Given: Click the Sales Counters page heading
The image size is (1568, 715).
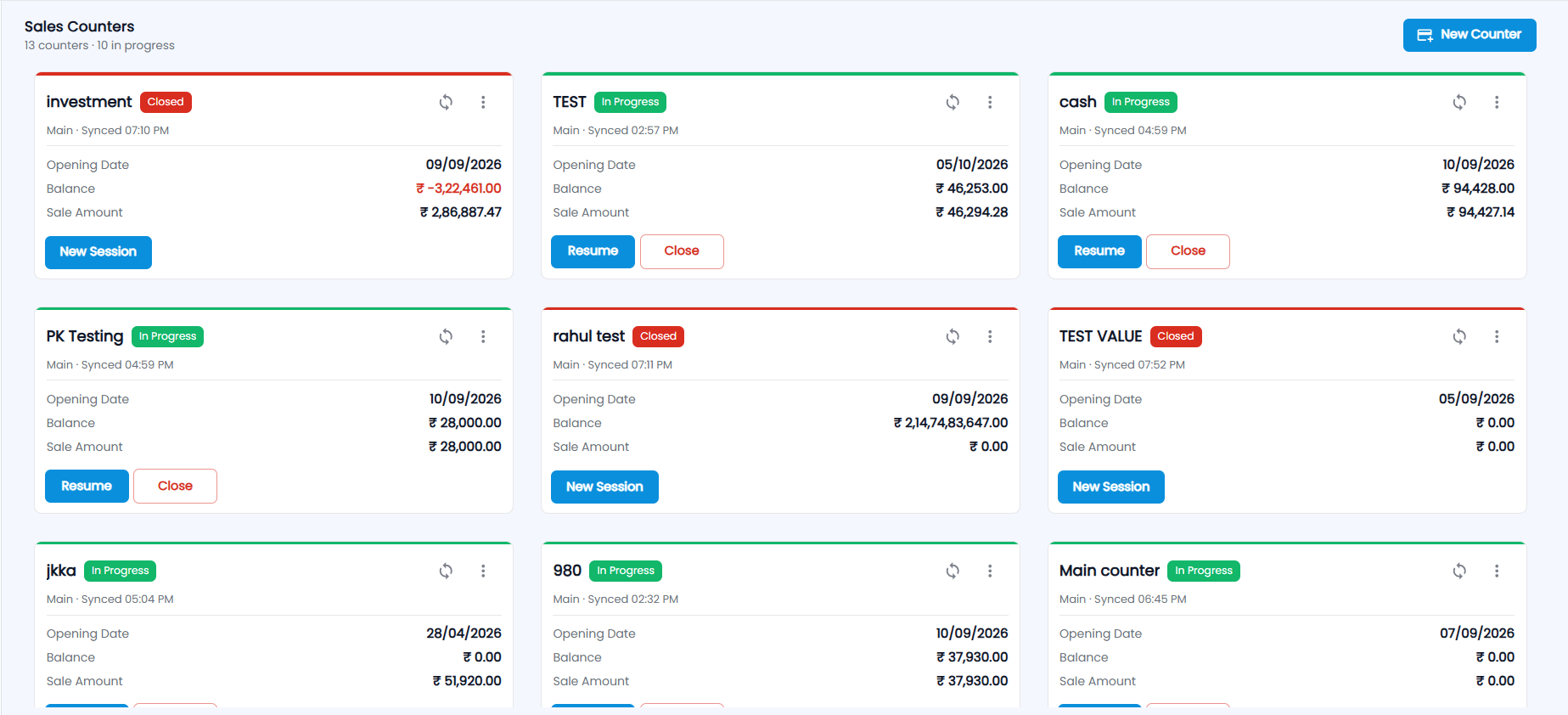Looking at the screenshot, I should (79, 26).
